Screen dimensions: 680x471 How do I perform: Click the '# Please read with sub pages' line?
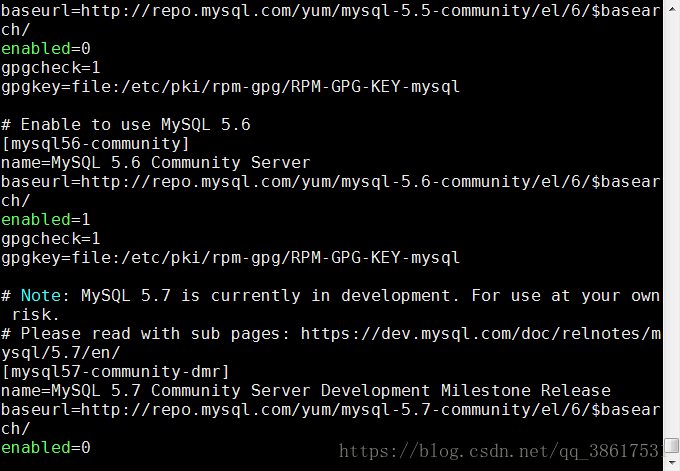click(330, 334)
